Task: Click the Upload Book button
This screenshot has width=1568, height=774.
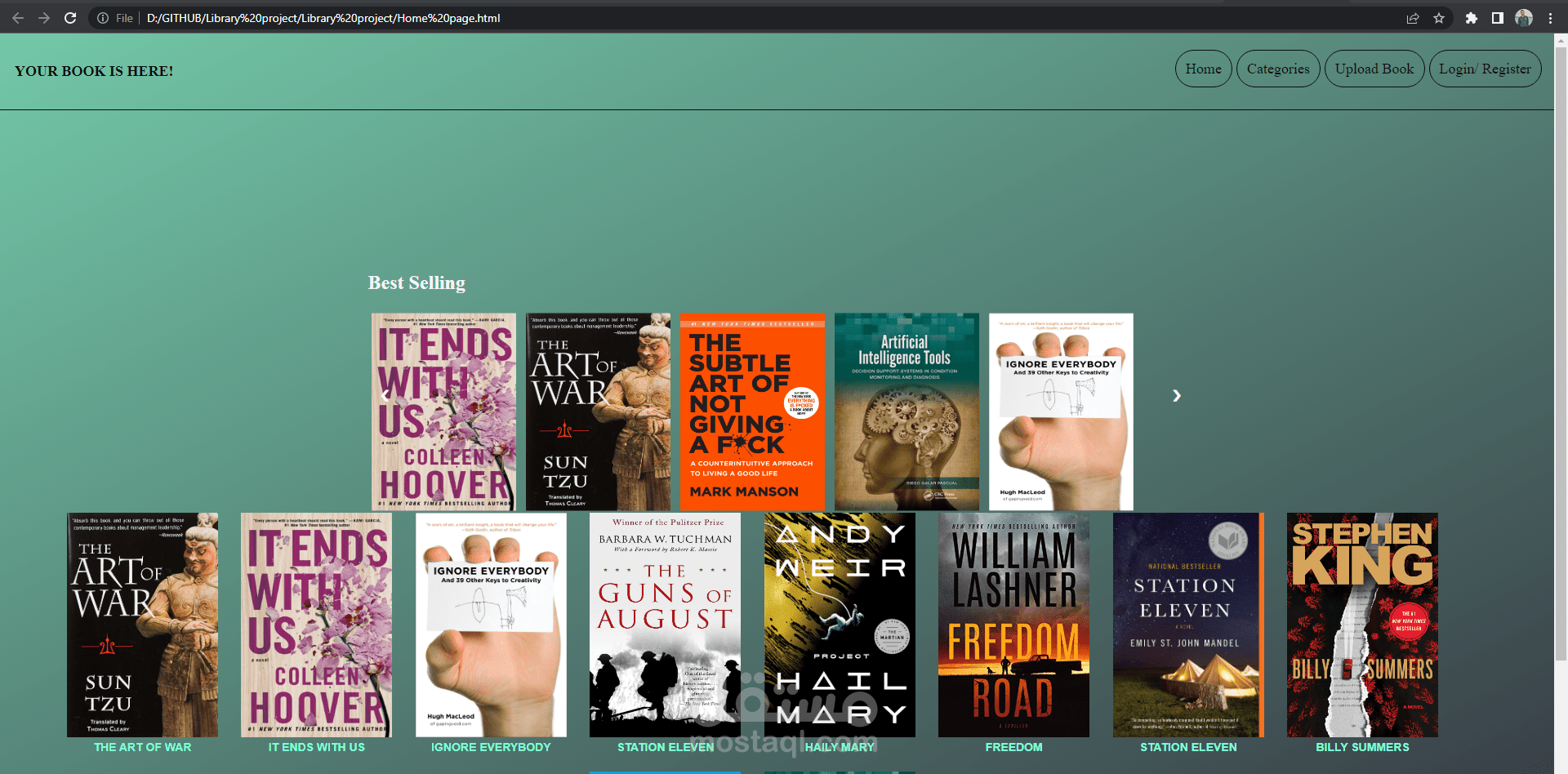Action: coord(1374,69)
